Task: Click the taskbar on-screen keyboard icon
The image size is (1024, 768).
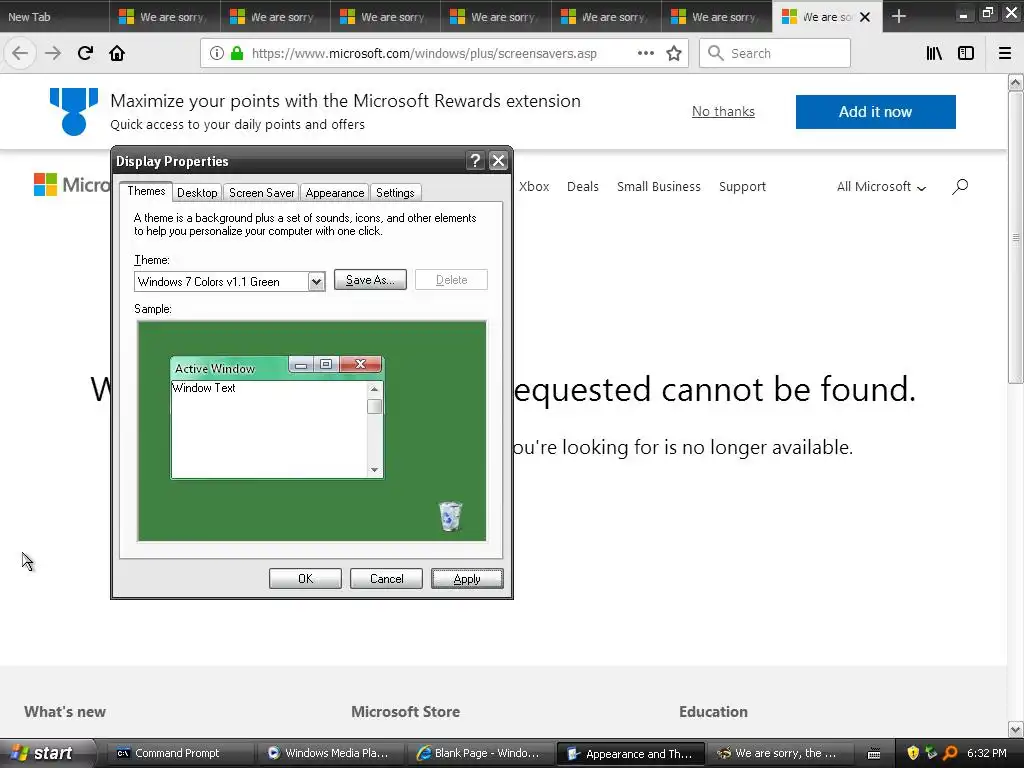Action: [x=874, y=754]
